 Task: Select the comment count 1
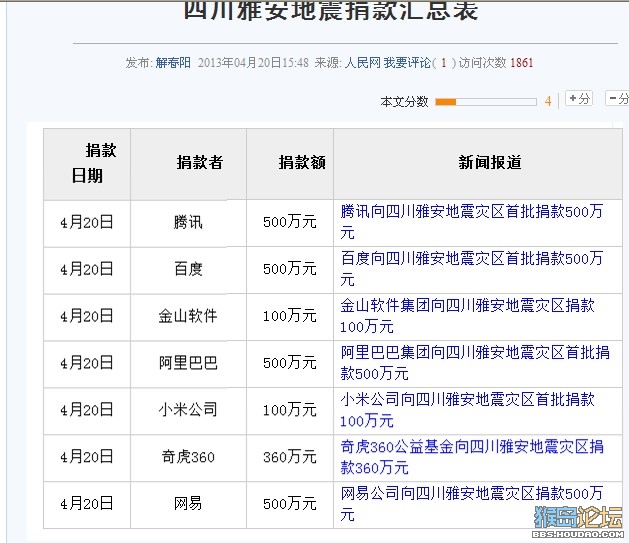click(x=443, y=63)
